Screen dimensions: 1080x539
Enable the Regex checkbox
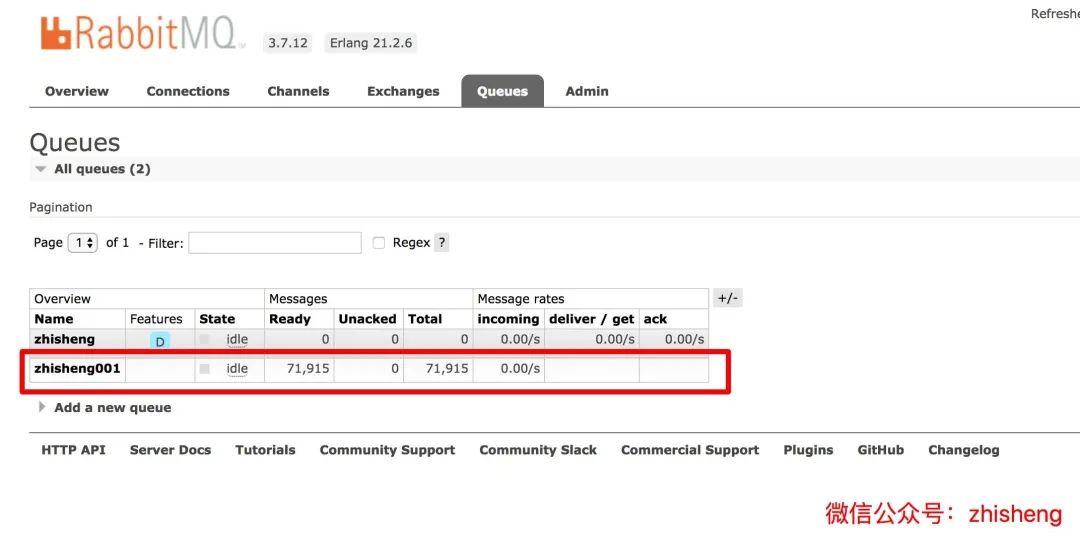click(378, 242)
